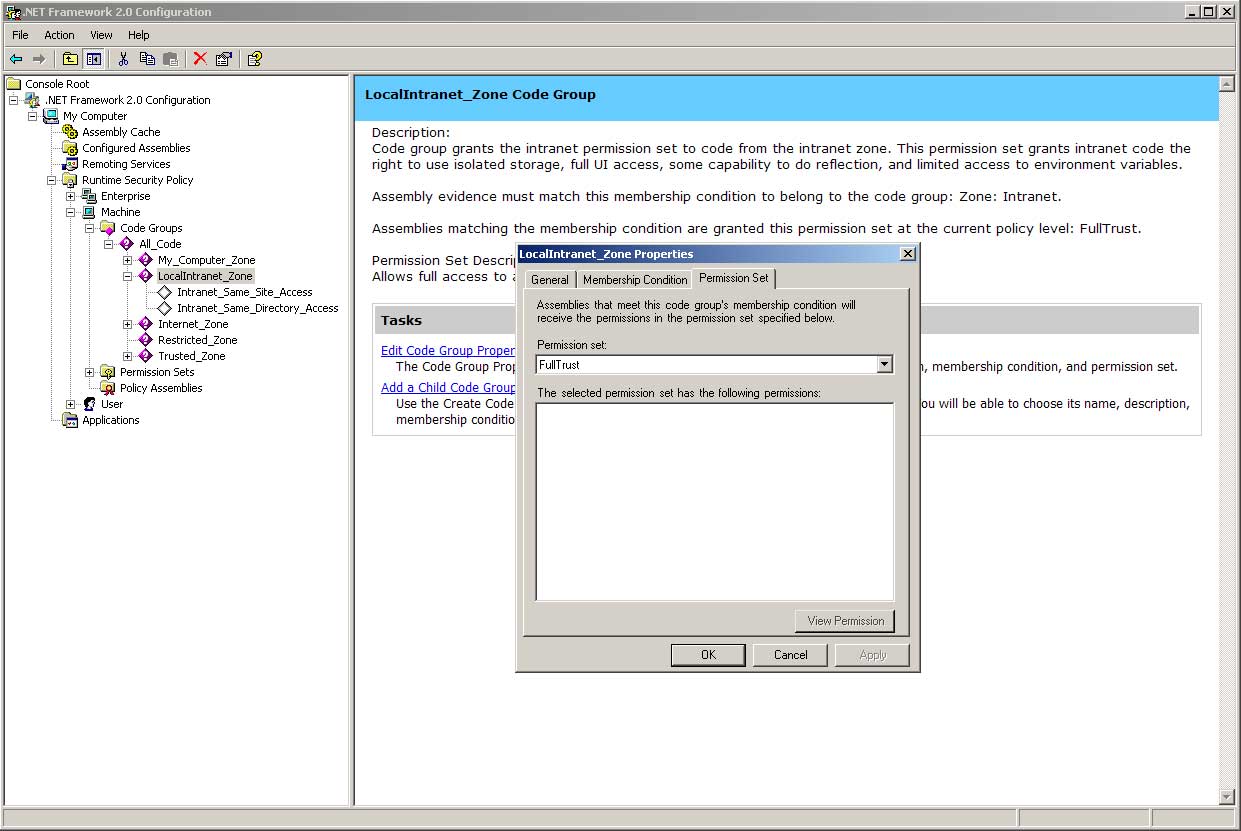
Task: Switch to the Membership Condition tab
Action: pos(635,280)
